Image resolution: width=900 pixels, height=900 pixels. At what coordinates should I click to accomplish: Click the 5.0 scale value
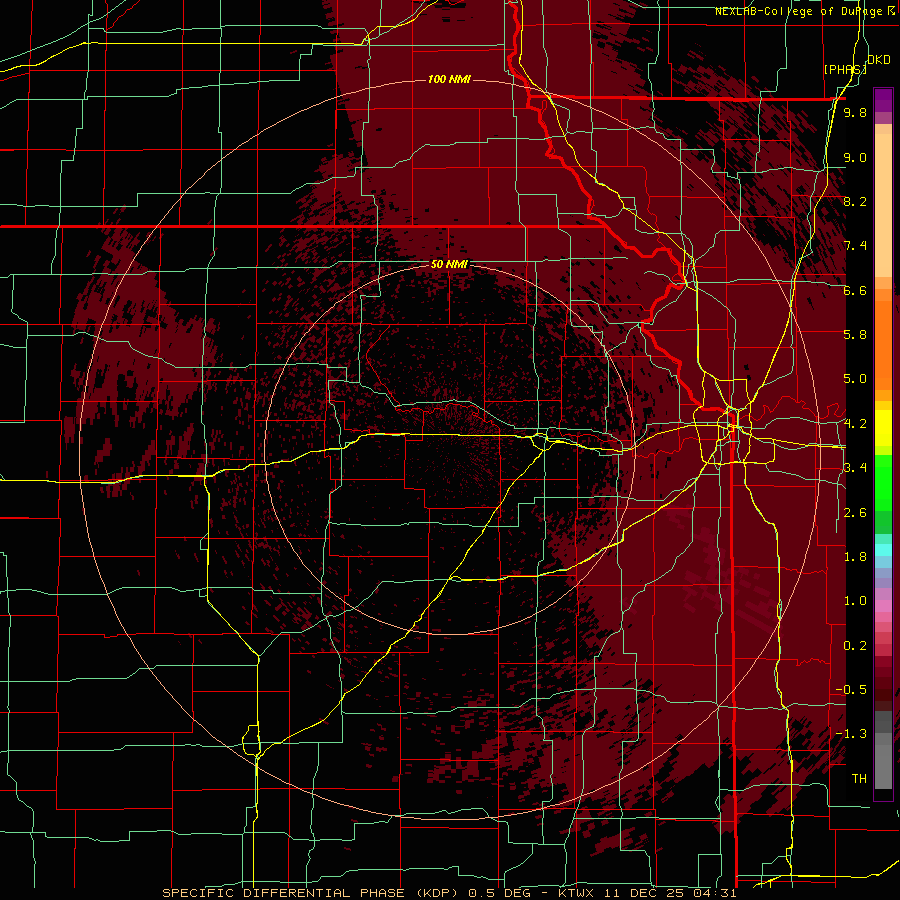855,379
